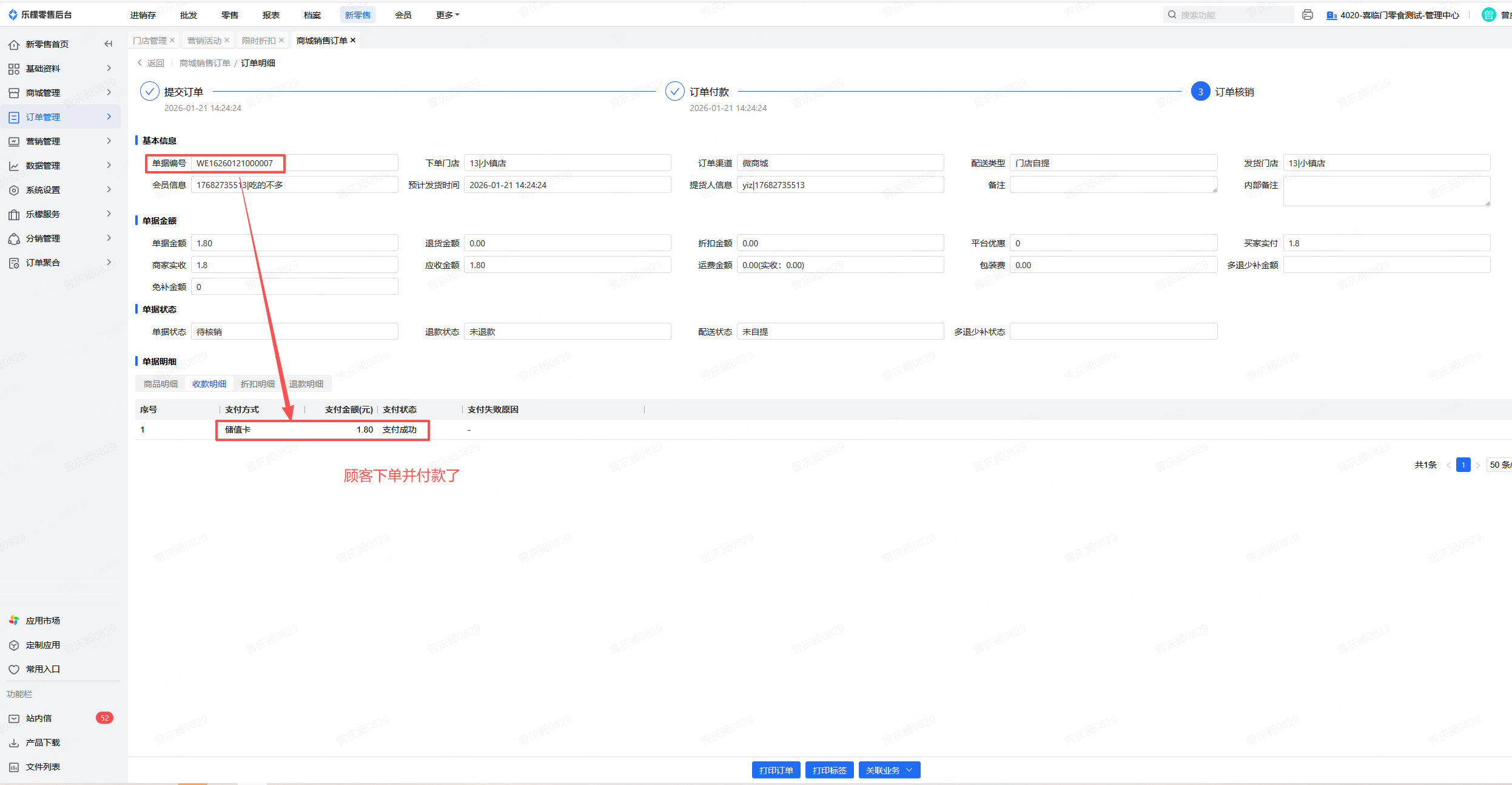Switch to 商品明细 tab
The height and width of the screenshot is (785, 1512).
point(161,384)
